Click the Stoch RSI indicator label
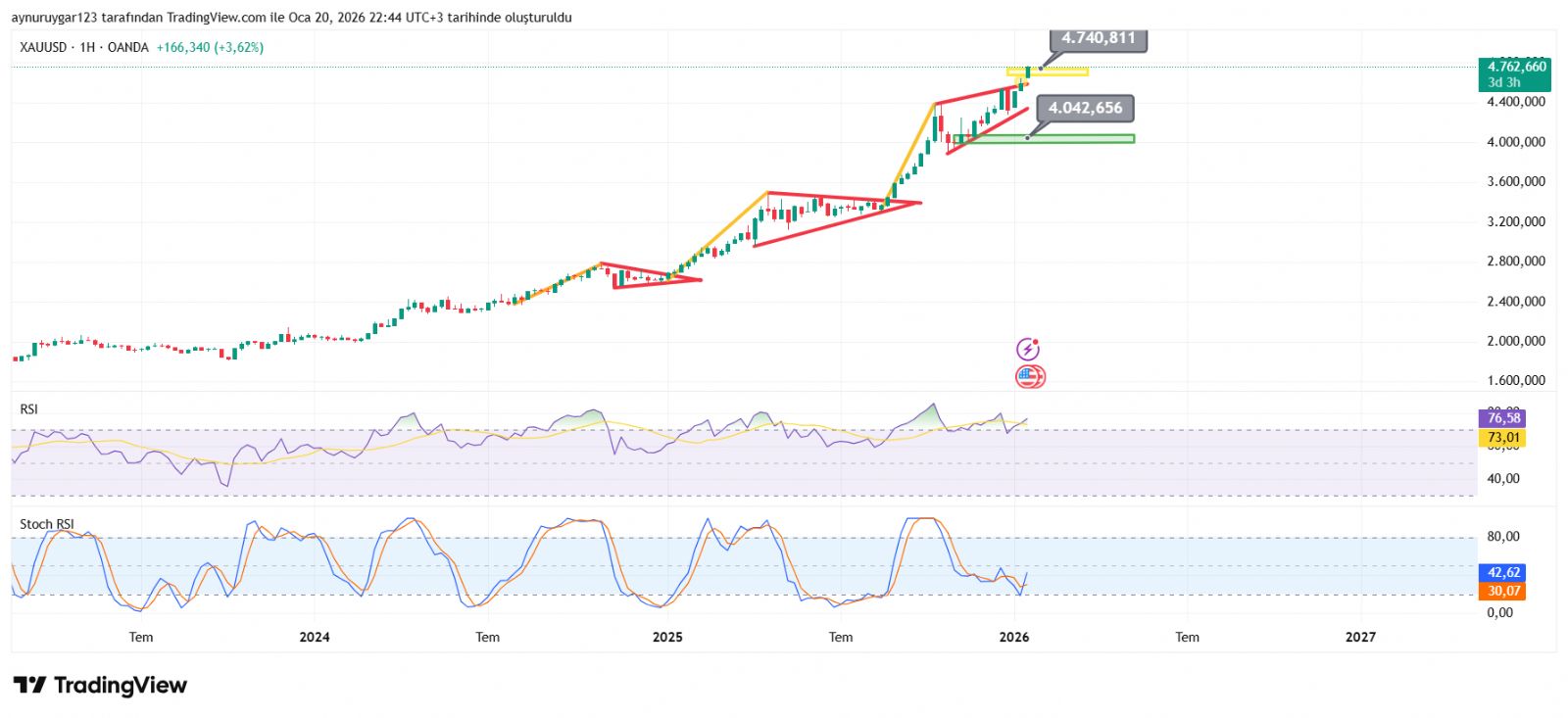 click(46, 524)
